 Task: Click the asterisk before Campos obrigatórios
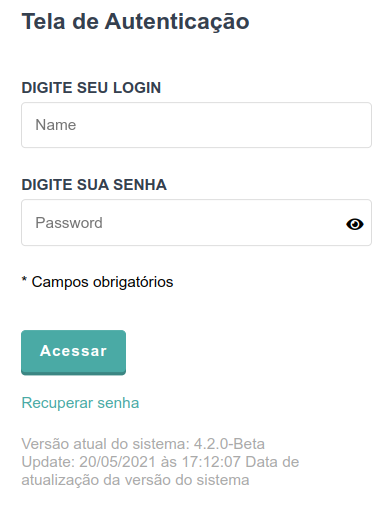[24, 279]
